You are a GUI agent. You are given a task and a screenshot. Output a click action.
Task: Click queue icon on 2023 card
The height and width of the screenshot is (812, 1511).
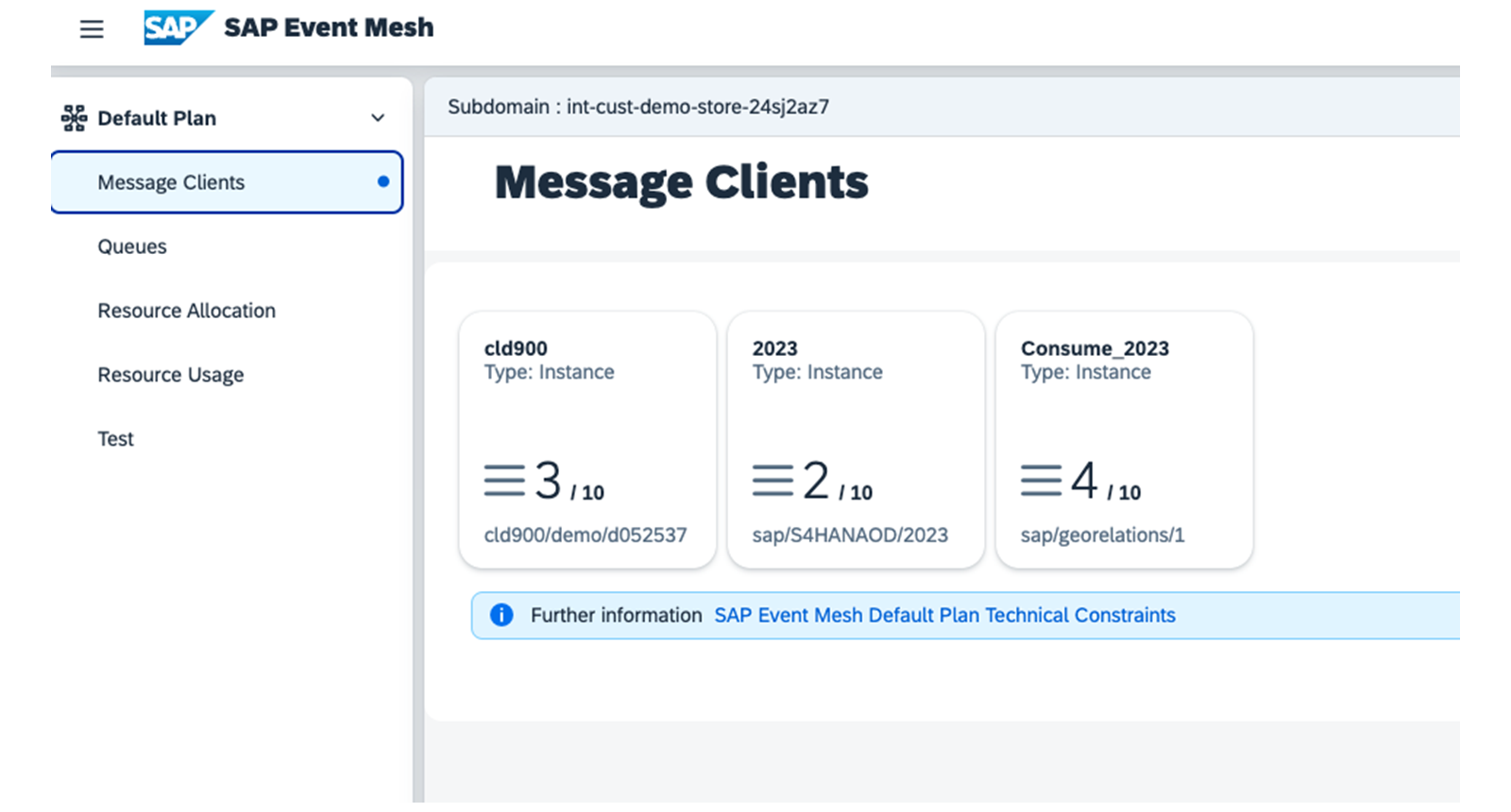point(772,480)
